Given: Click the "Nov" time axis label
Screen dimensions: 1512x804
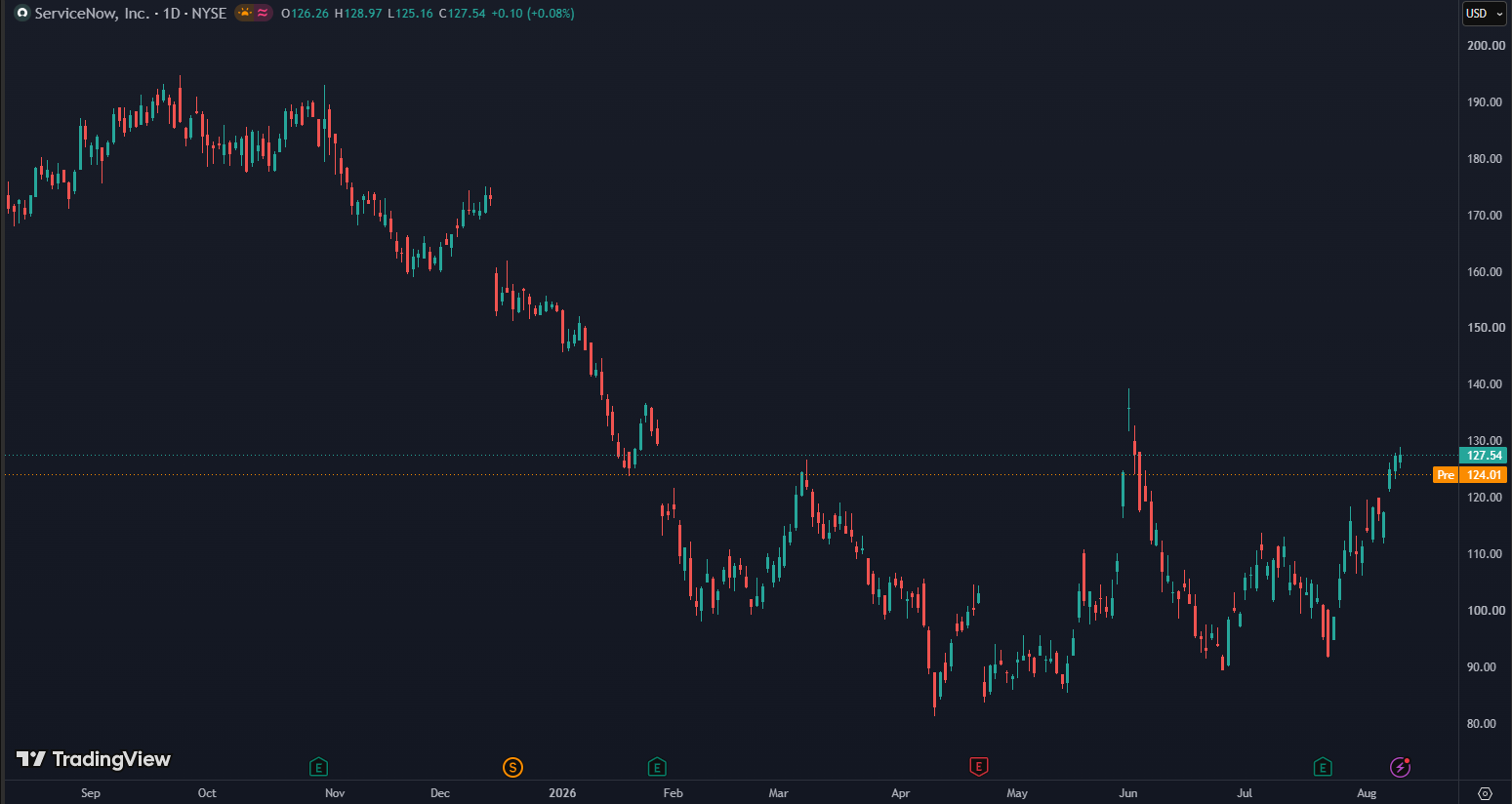Looking at the screenshot, I should coord(335,793).
